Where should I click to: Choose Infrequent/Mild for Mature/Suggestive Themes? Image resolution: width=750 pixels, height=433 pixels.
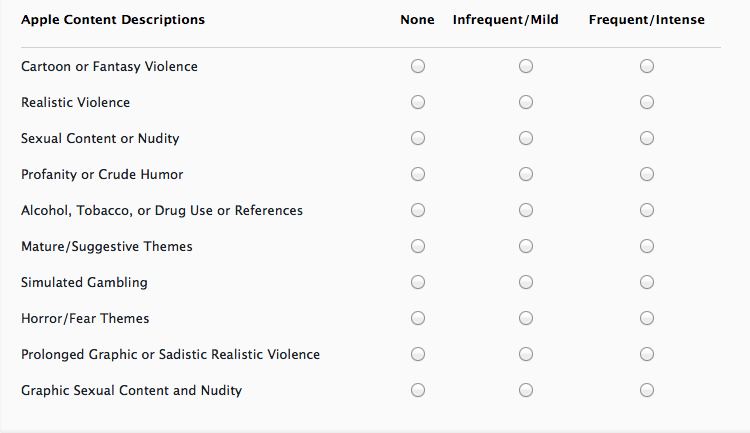(526, 246)
